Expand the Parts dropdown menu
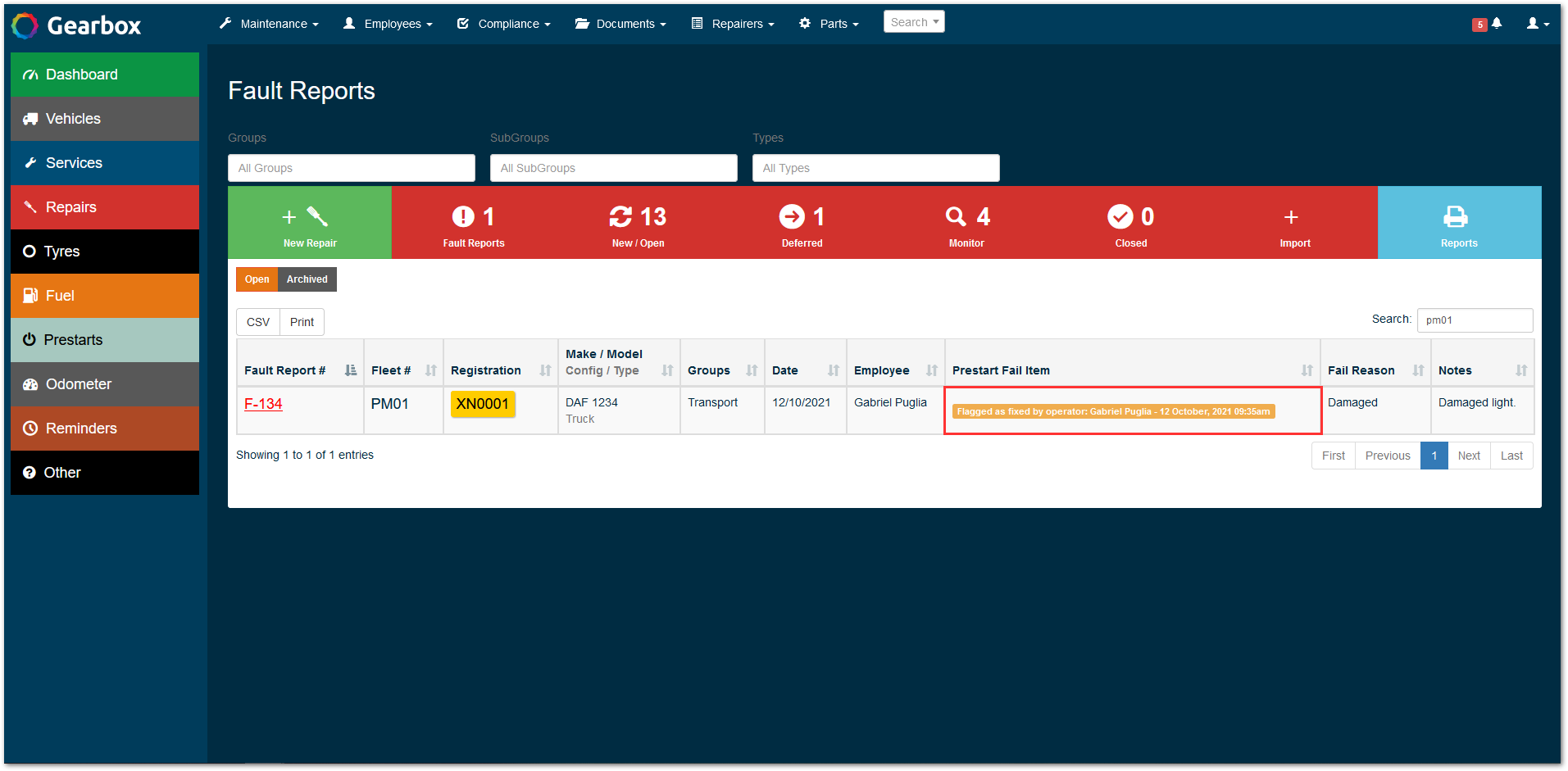The width and height of the screenshot is (1568, 771). [x=829, y=24]
